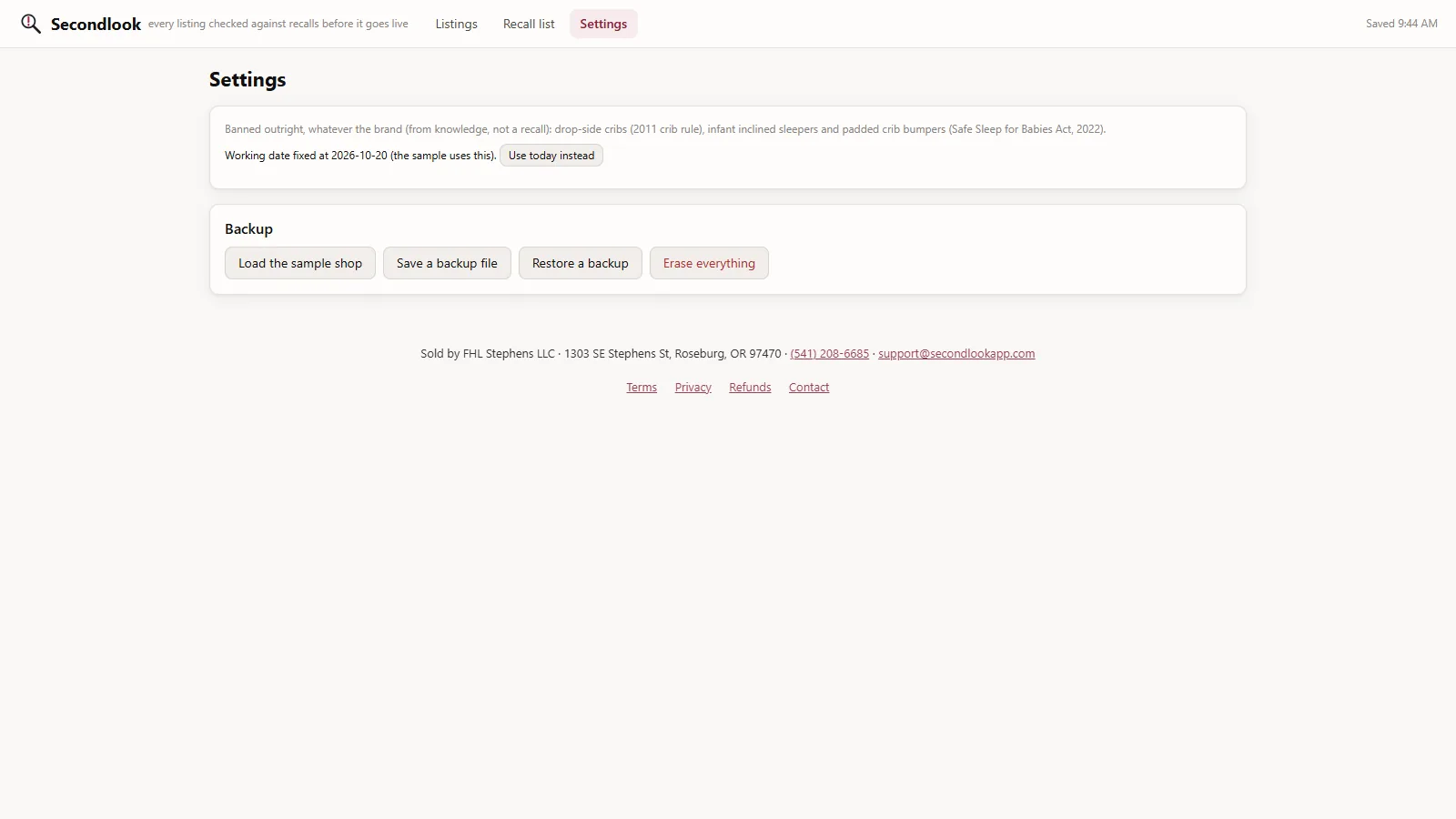Open the Refunds link

(x=750, y=388)
